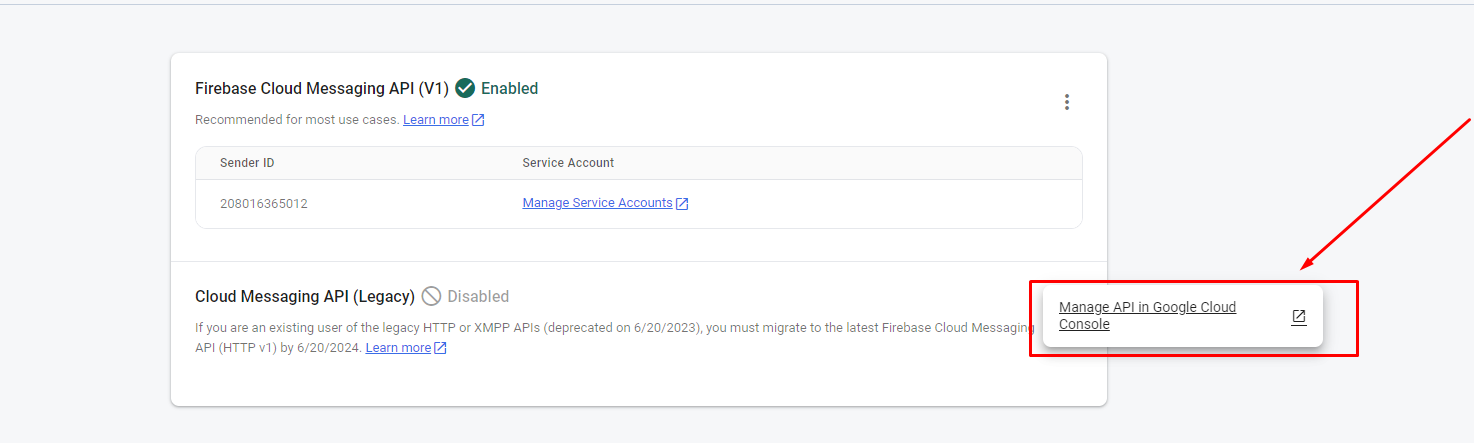This screenshot has height=443, width=1474.
Task: Click external-link icon in Manage API popup
Action: click(1298, 316)
